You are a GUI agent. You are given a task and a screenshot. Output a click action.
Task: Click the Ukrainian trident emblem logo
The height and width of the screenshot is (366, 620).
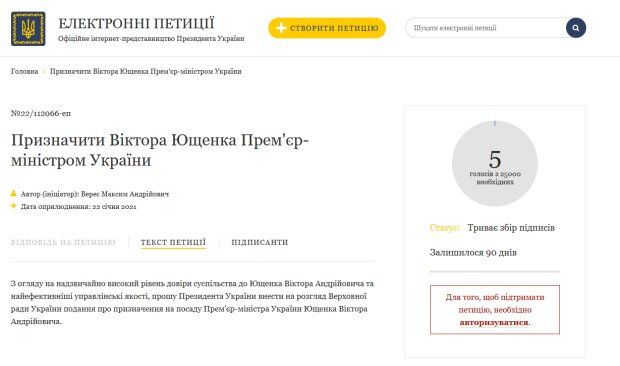tap(28, 29)
